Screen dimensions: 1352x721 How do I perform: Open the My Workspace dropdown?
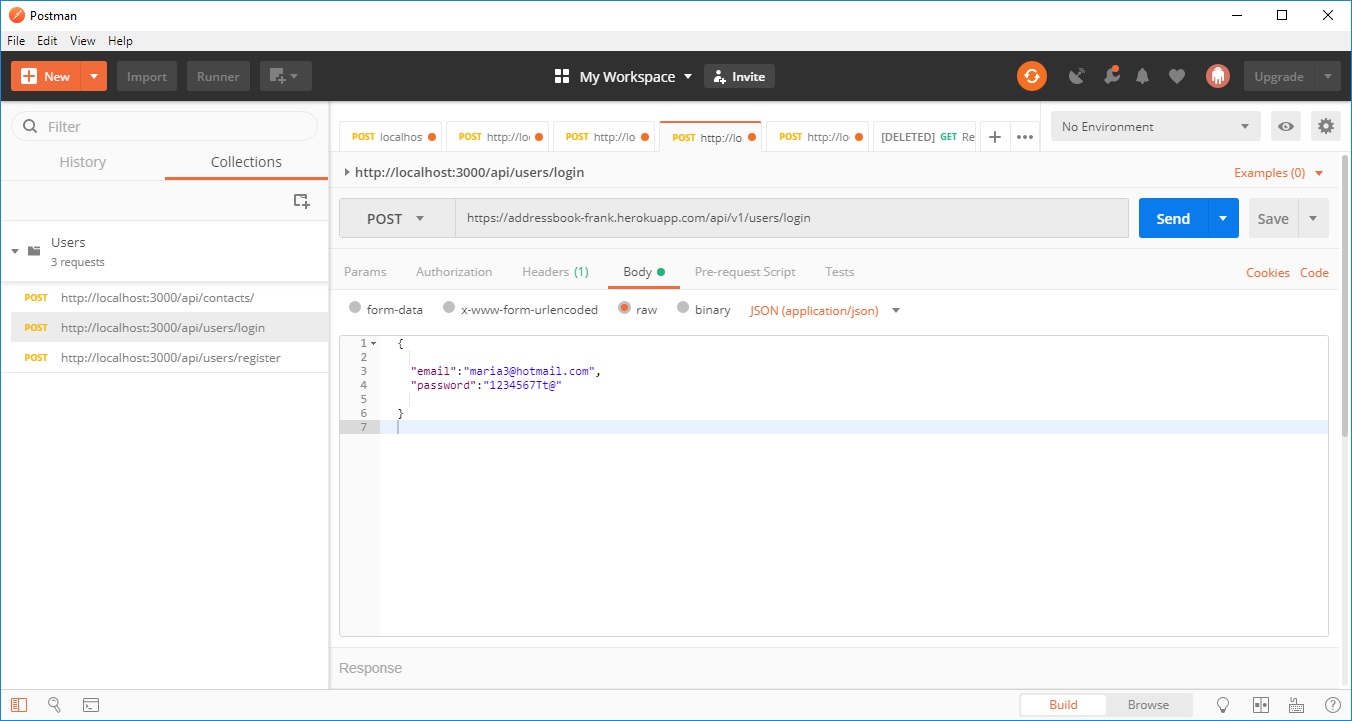(636, 76)
